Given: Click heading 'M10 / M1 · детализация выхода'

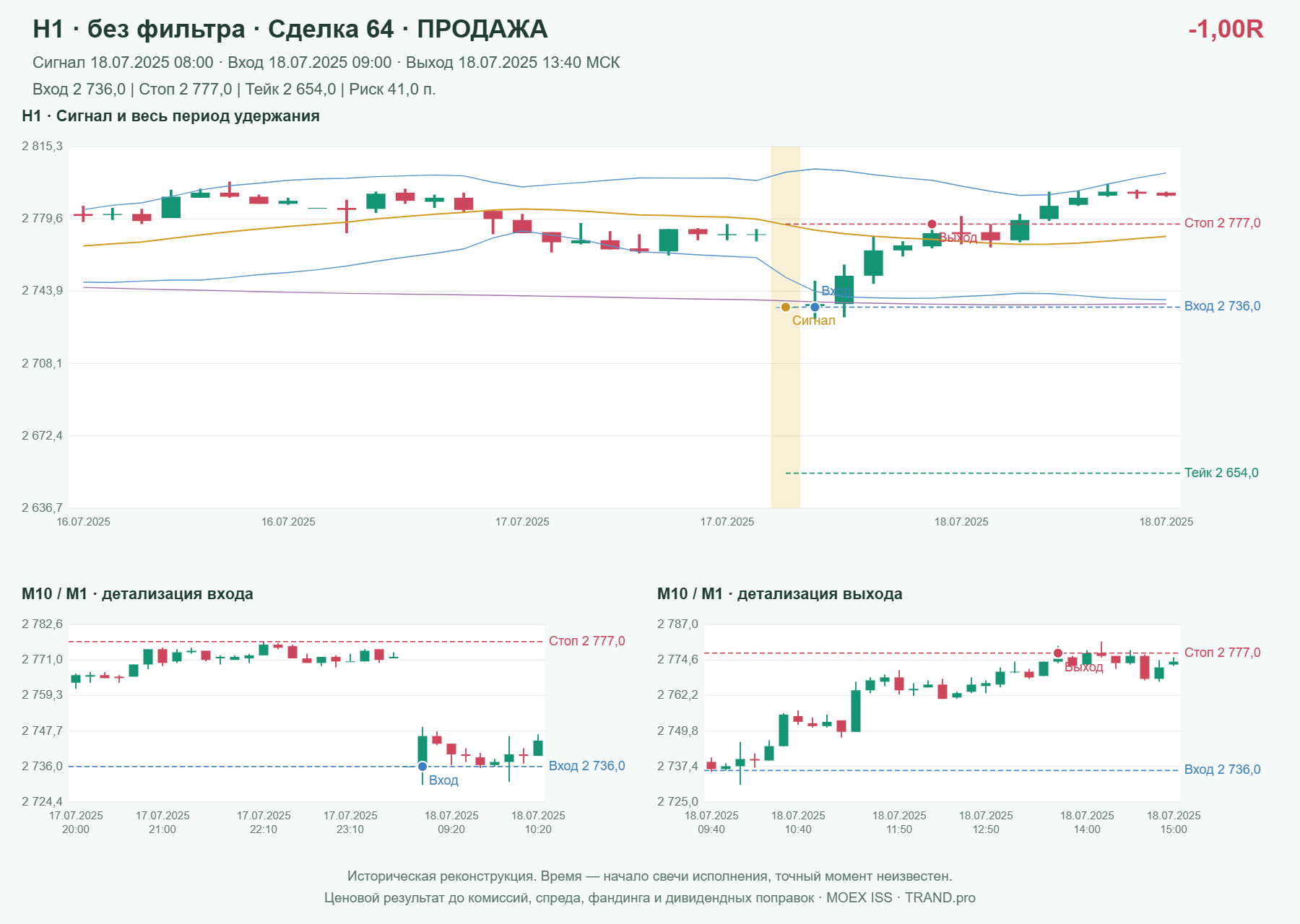Looking at the screenshot, I should click(x=780, y=594).
